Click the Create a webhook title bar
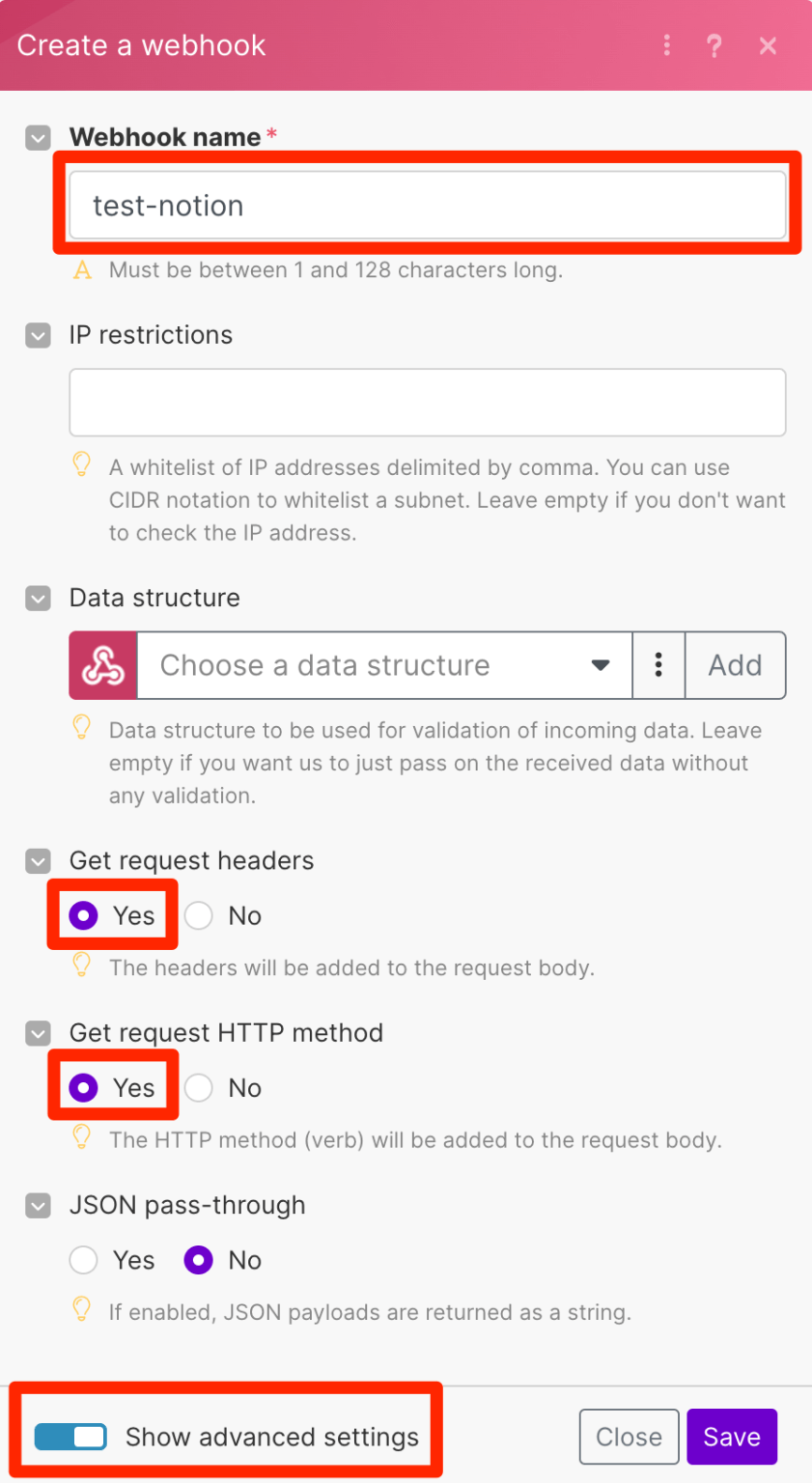The width and height of the screenshot is (812, 1483). tap(141, 44)
